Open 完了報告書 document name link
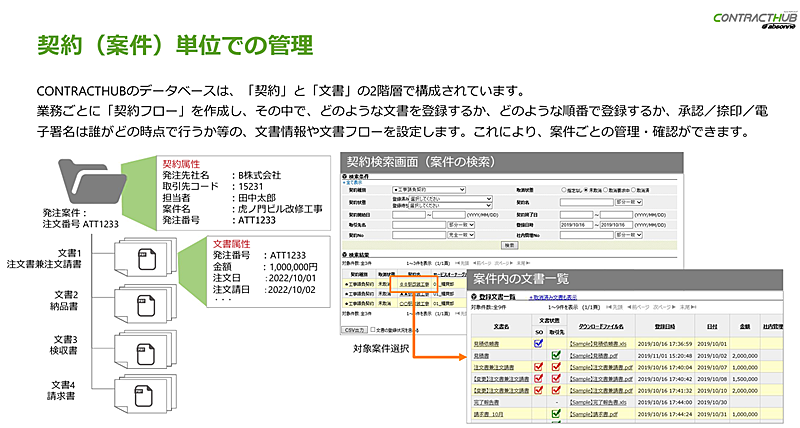 tap(486, 402)
